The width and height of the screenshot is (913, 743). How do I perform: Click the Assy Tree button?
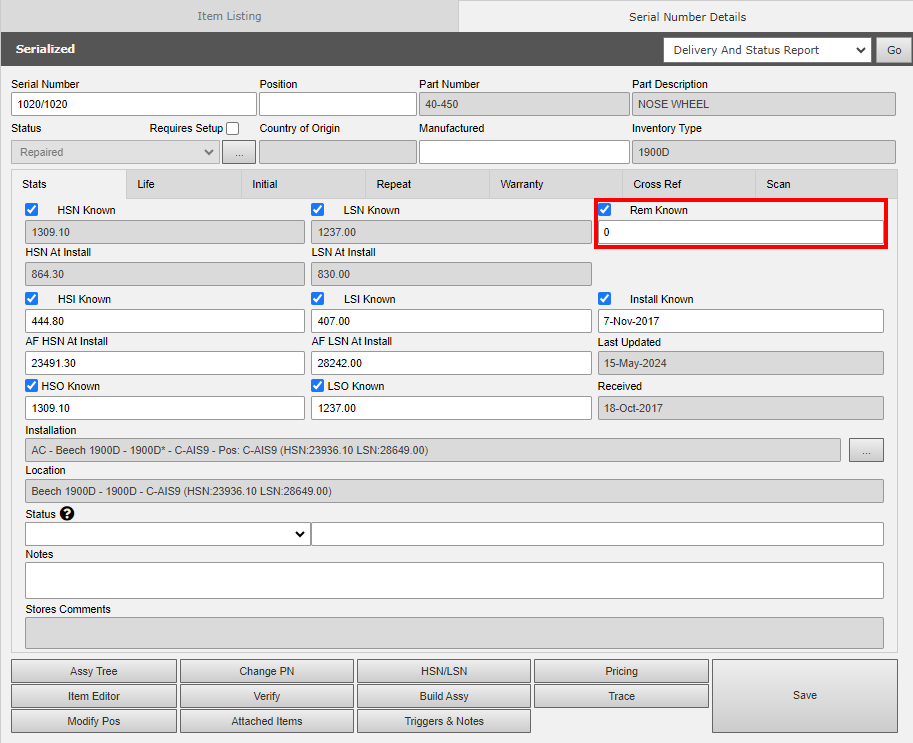point(94,671)
